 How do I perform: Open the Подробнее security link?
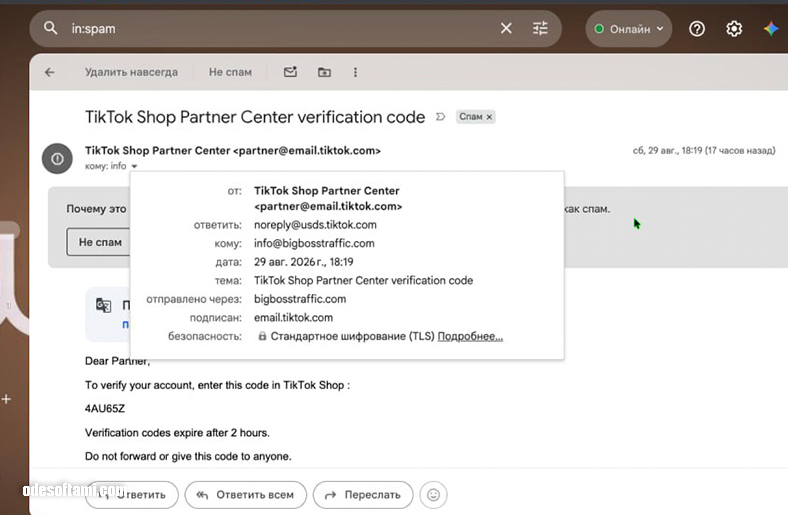(470, 336)
